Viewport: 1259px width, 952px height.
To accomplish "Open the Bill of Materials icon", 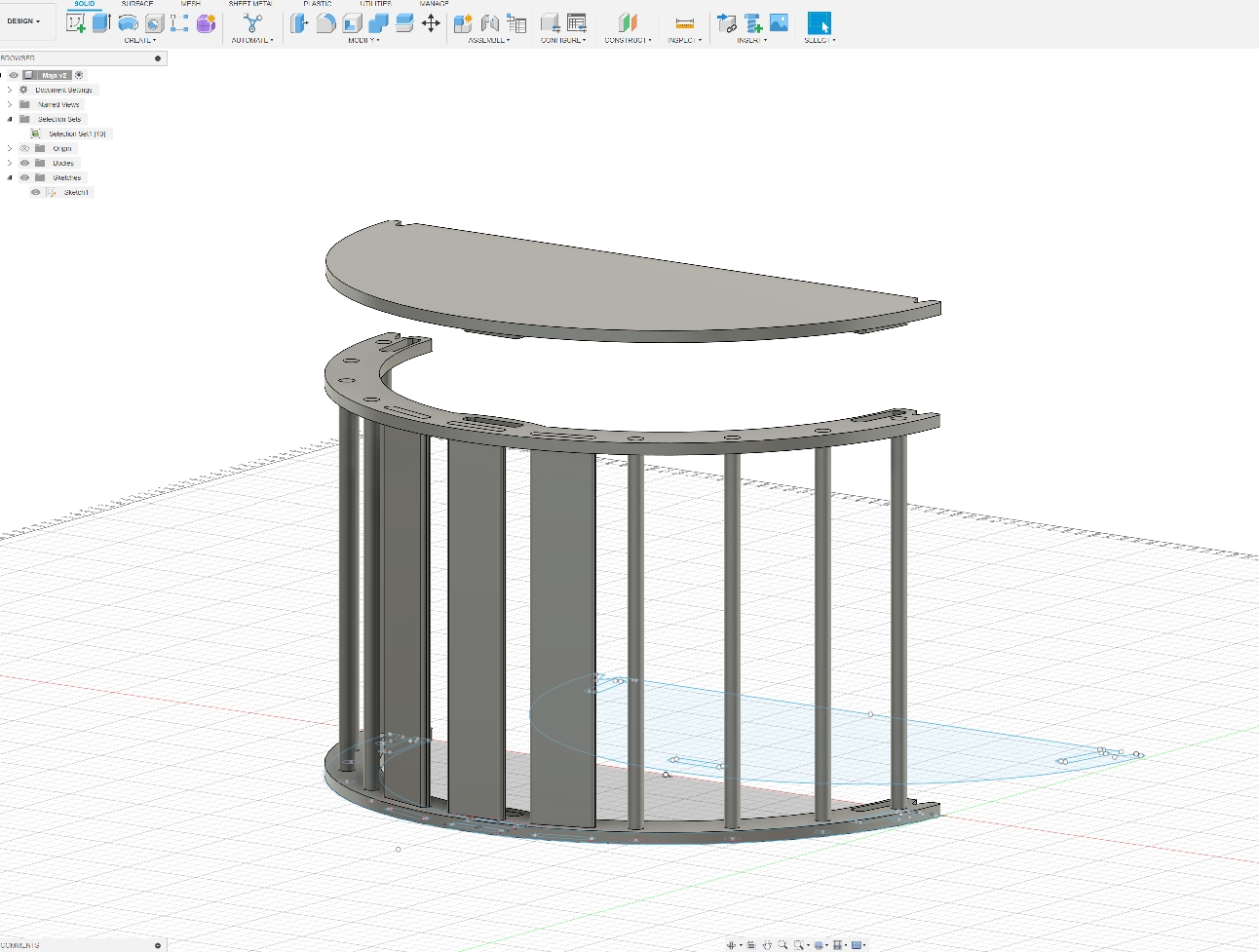I will 516,22.
